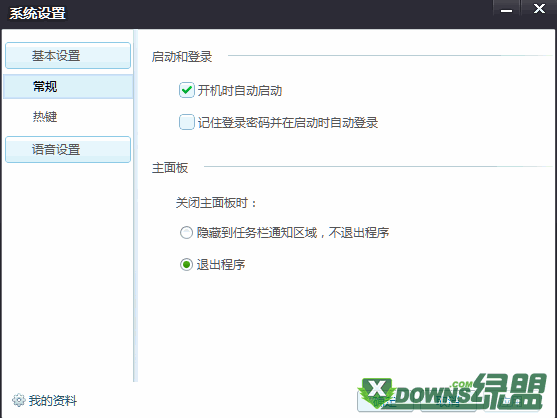
Task: Enable 记住登录密码并在启动时自动登录
Action: (x=186, y=122)
